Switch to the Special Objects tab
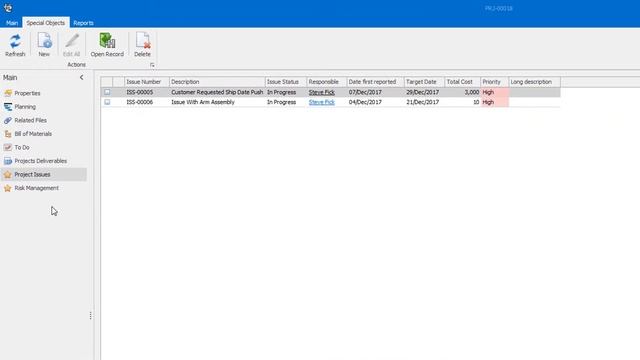Image resolution: width=640 pixels, height=360 pixels. tap(46, 23)
